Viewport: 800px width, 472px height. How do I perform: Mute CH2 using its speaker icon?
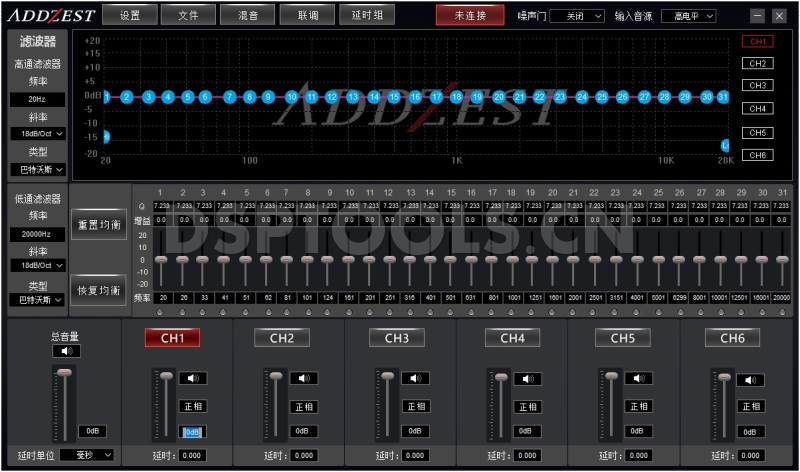(x=304, y=378)
